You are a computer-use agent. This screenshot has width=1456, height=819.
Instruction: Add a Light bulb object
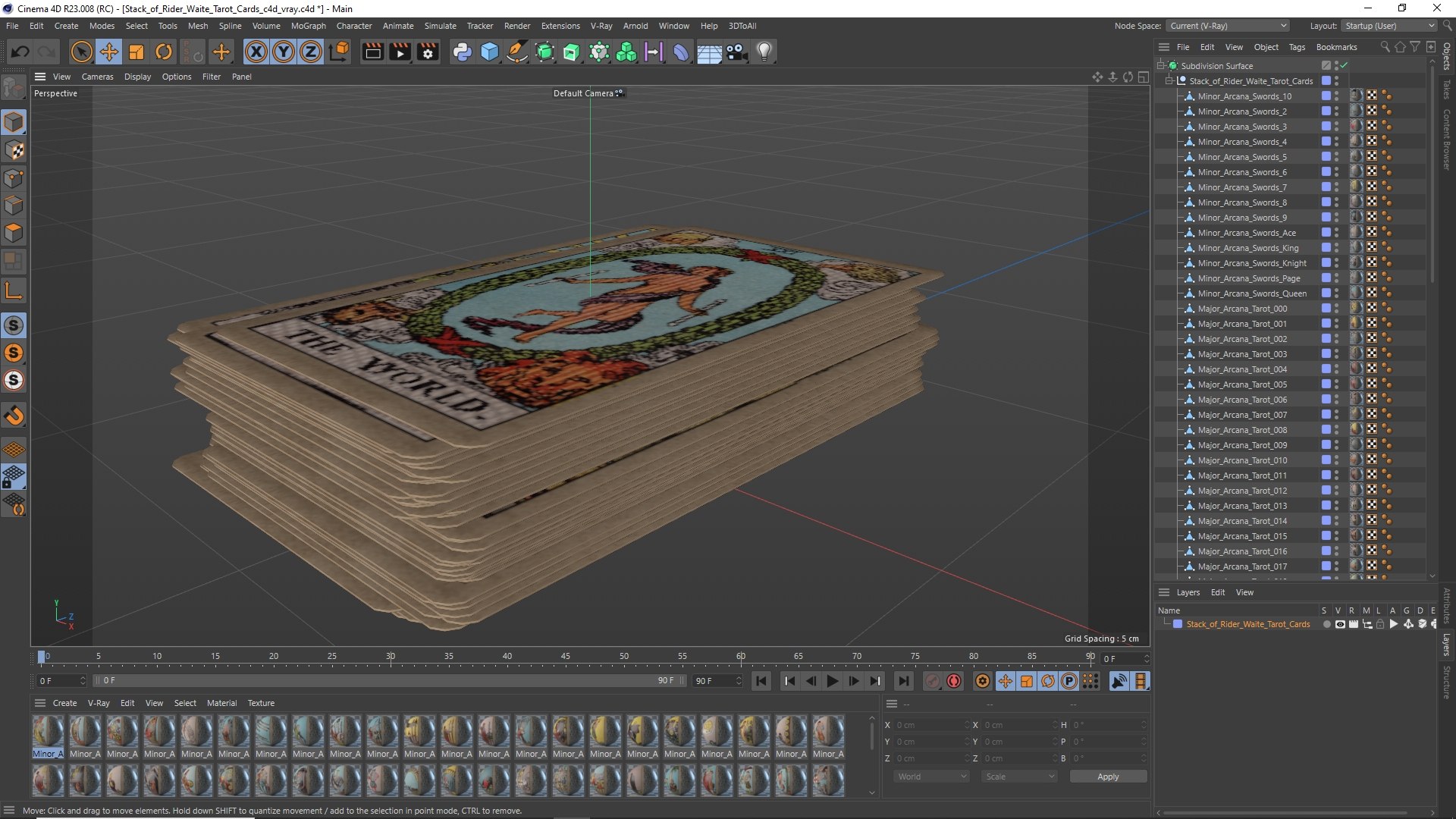764,52
